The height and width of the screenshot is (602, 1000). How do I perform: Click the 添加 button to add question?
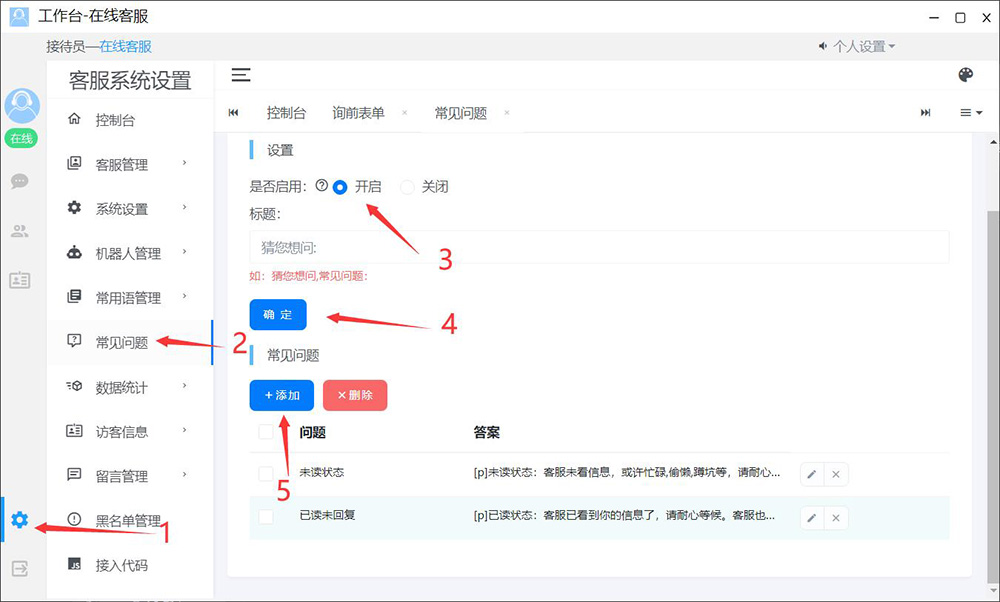pyautogui.click(x=282, y=395)
